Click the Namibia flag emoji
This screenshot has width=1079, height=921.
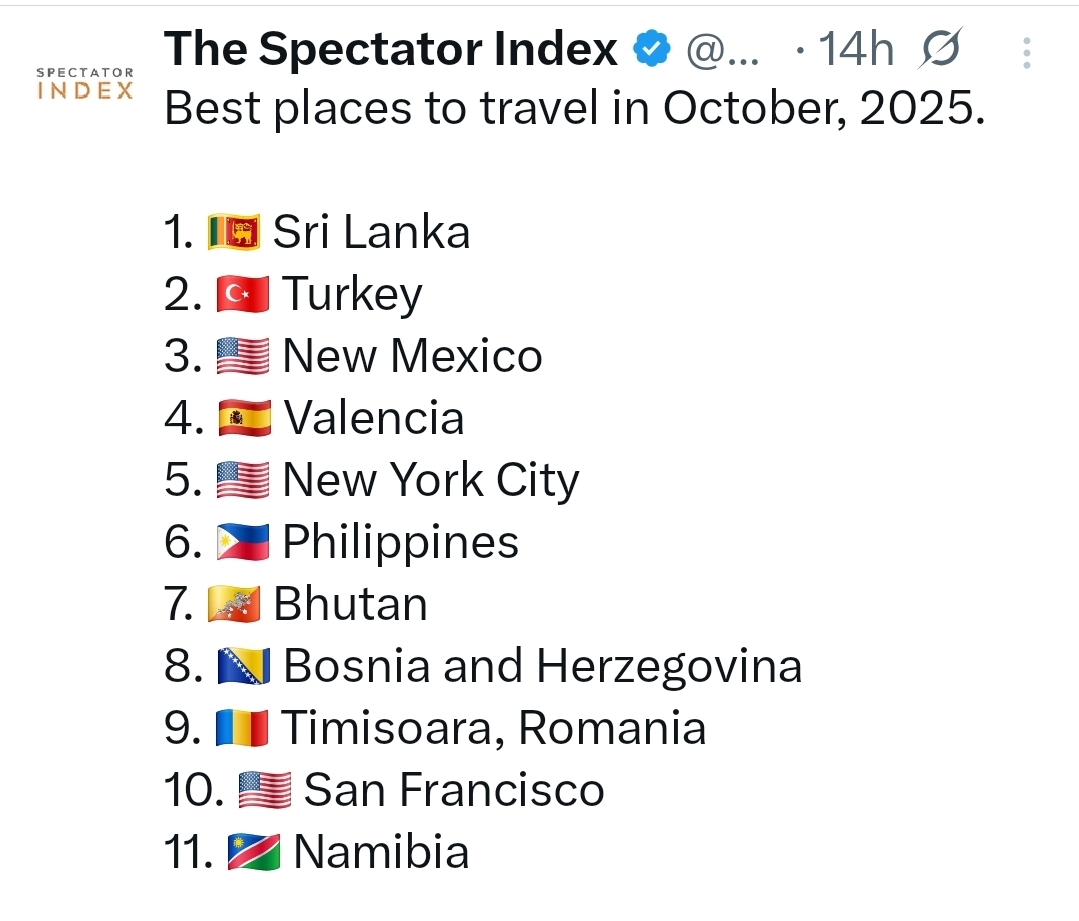click(x=254, y=853)
